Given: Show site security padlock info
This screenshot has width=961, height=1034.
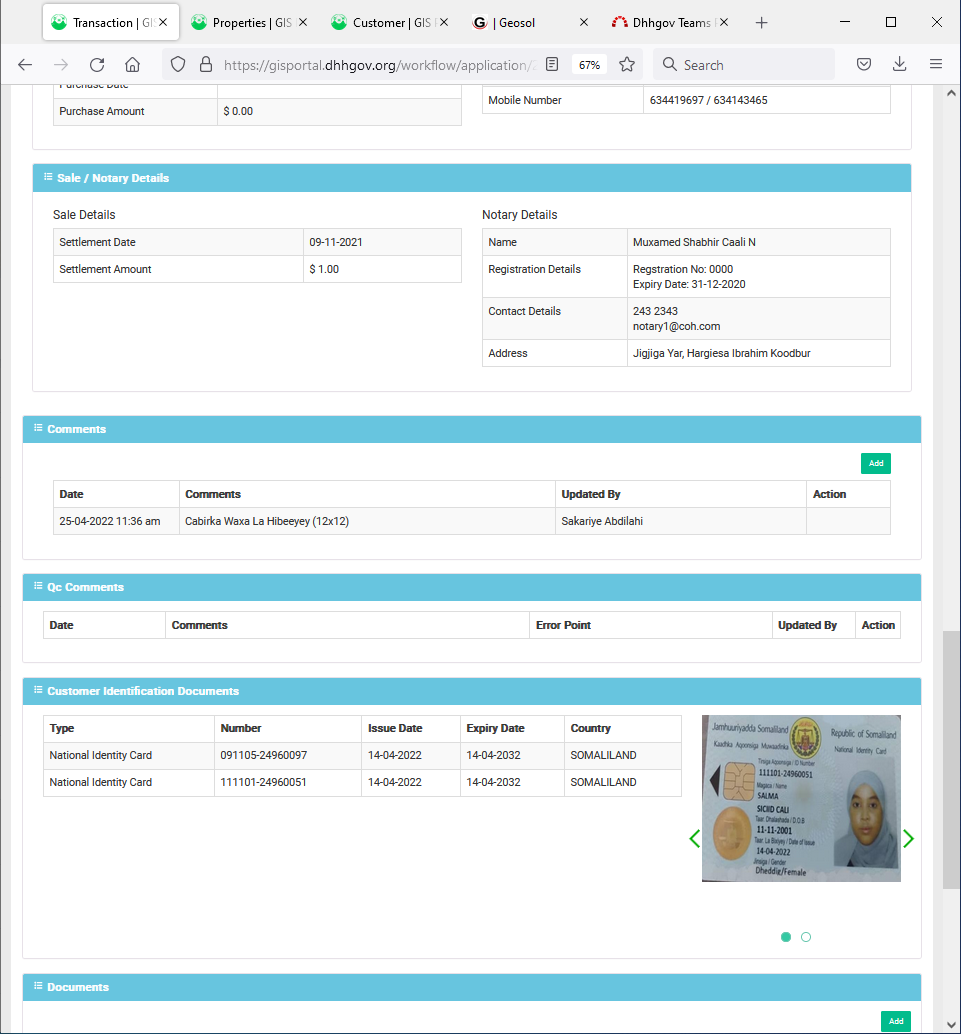Looking at the screenshot, I should coord(206,65).
